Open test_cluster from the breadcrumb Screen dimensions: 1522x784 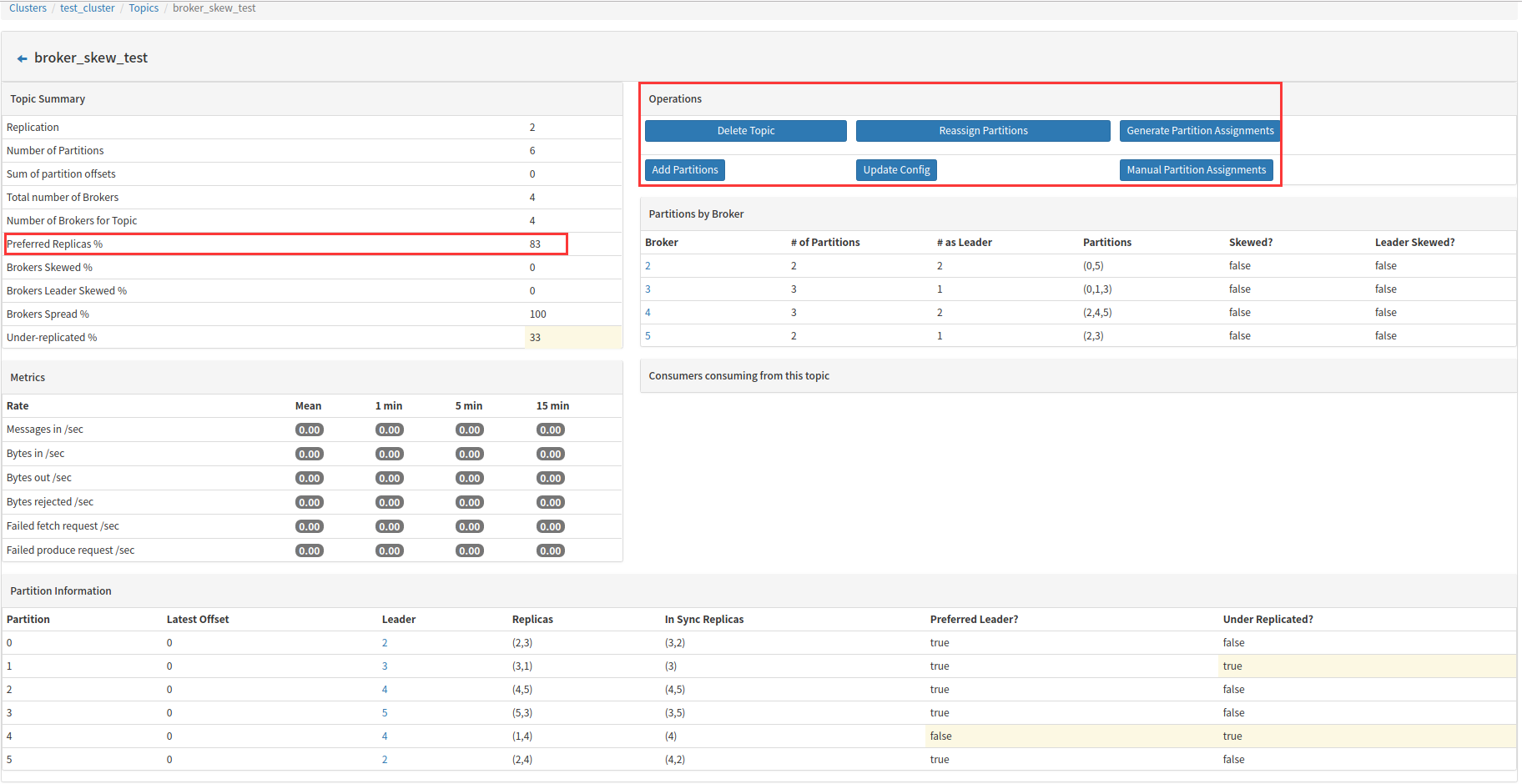(87, 8)
